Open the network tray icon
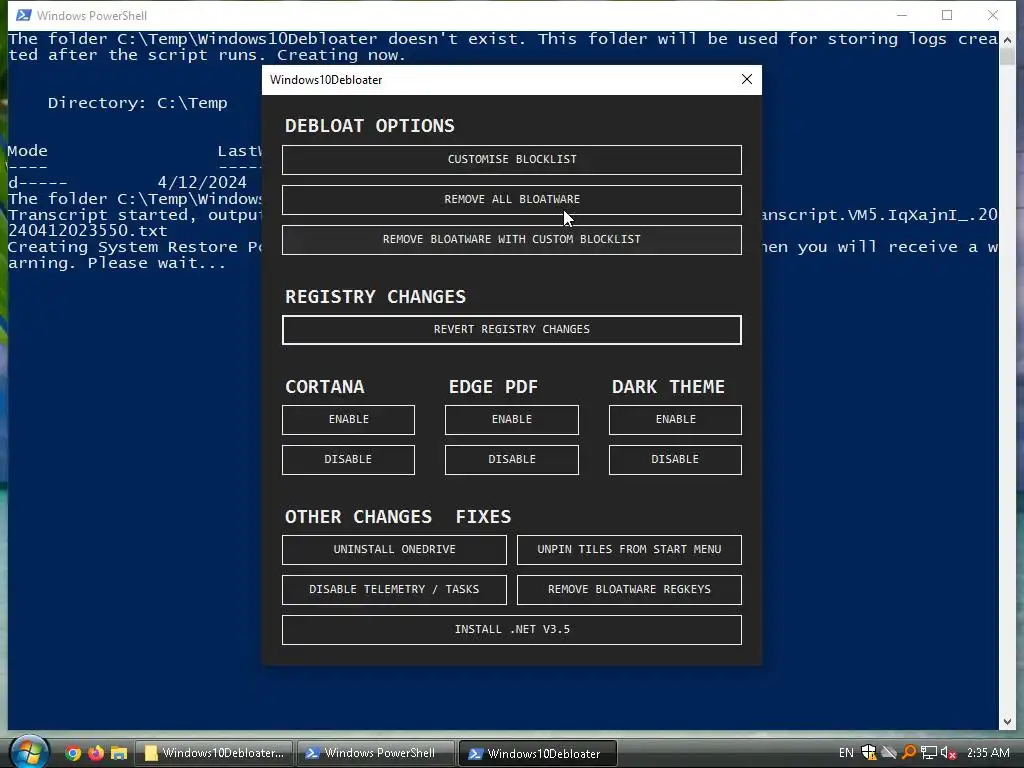This screenshot has width=1024, height=768. 929,753
